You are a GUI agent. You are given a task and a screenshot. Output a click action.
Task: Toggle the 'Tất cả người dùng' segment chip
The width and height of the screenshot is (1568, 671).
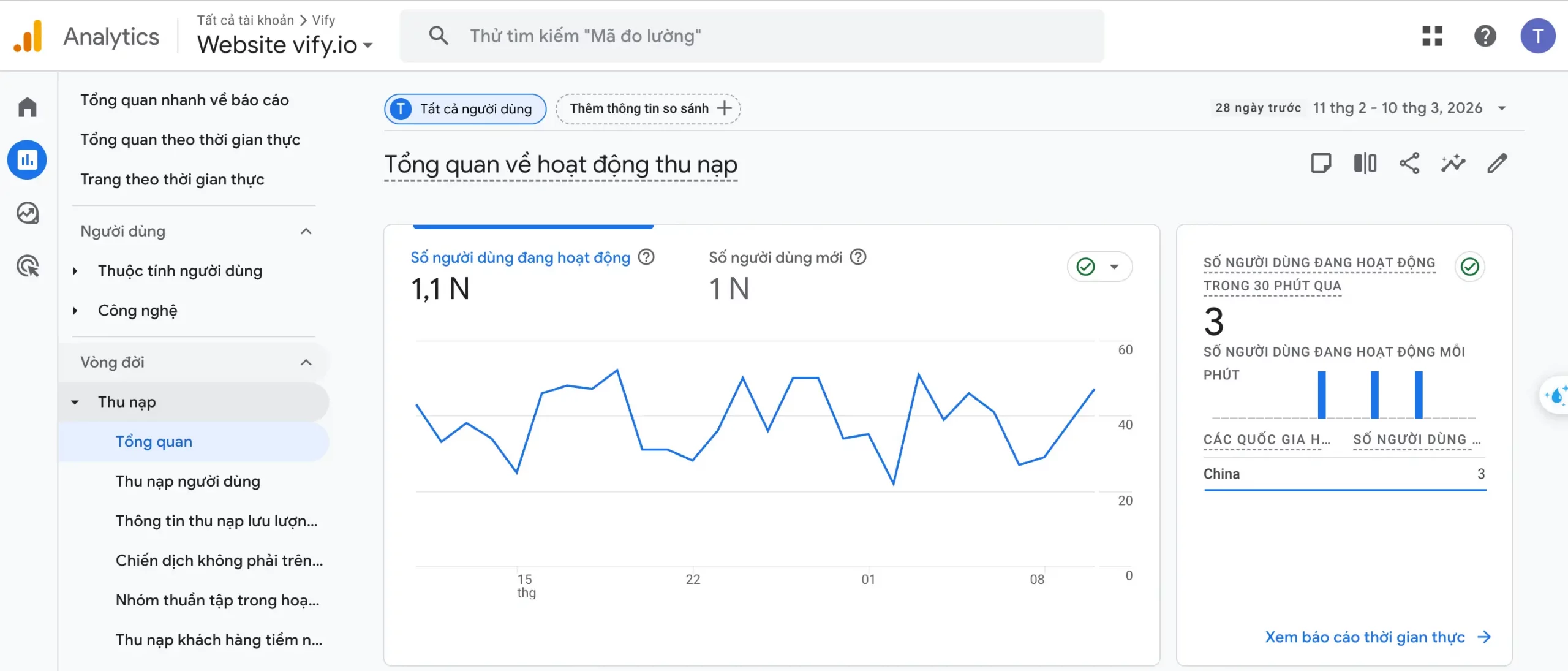point(464,108)
